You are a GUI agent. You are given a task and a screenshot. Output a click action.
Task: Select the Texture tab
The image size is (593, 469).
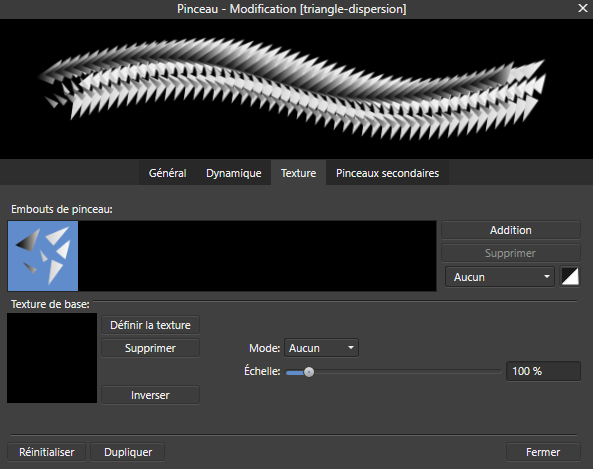(298, 173)
